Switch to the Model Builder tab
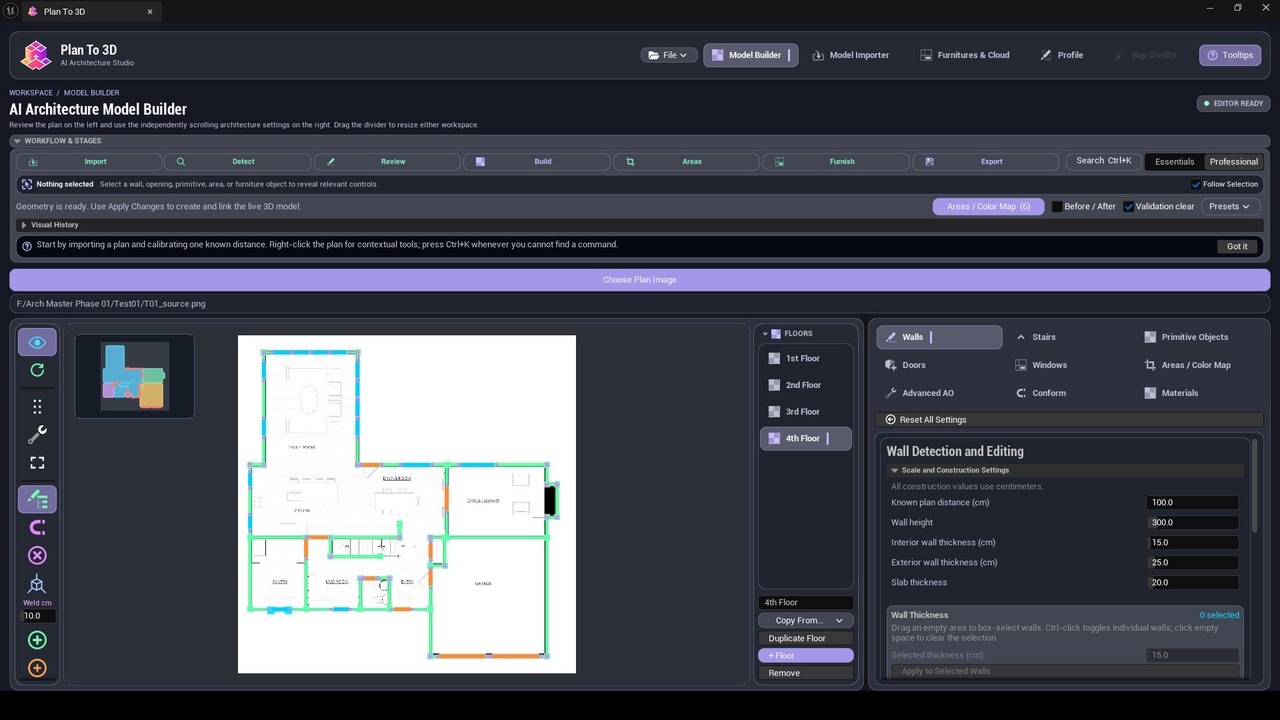 pyautogui.click(x=751, y=55)
